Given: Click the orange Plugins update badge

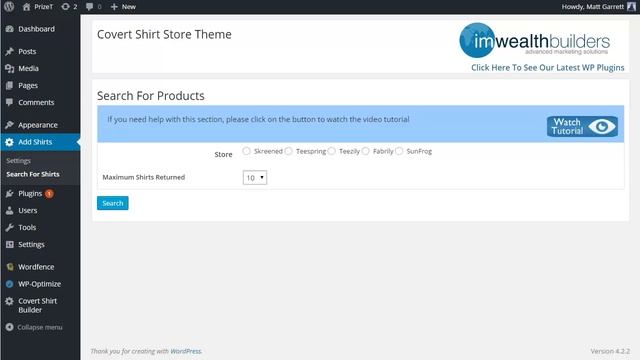Looking at the screenshot, I should click(49, 193).
